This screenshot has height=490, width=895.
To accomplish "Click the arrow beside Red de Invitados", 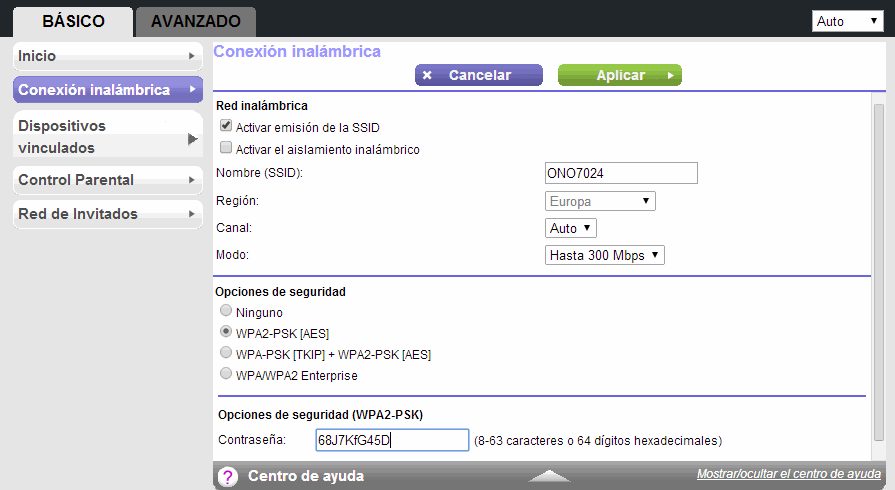I will (192, 214).
